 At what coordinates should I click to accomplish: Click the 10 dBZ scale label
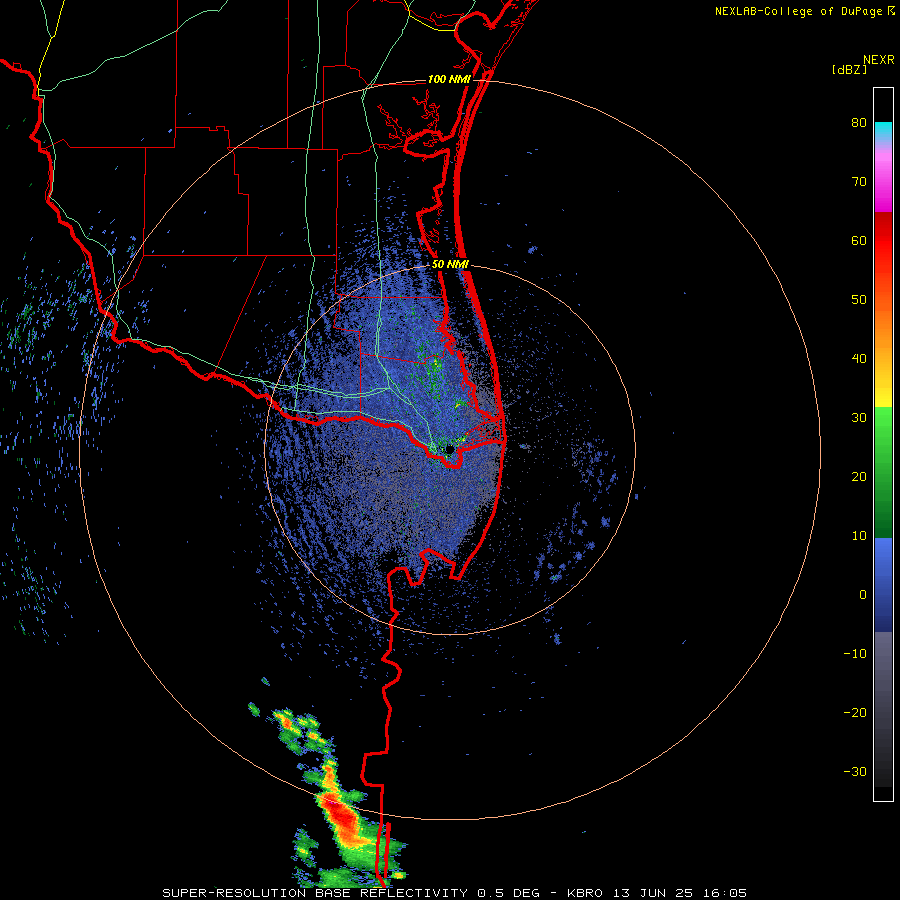pos(859,536)
